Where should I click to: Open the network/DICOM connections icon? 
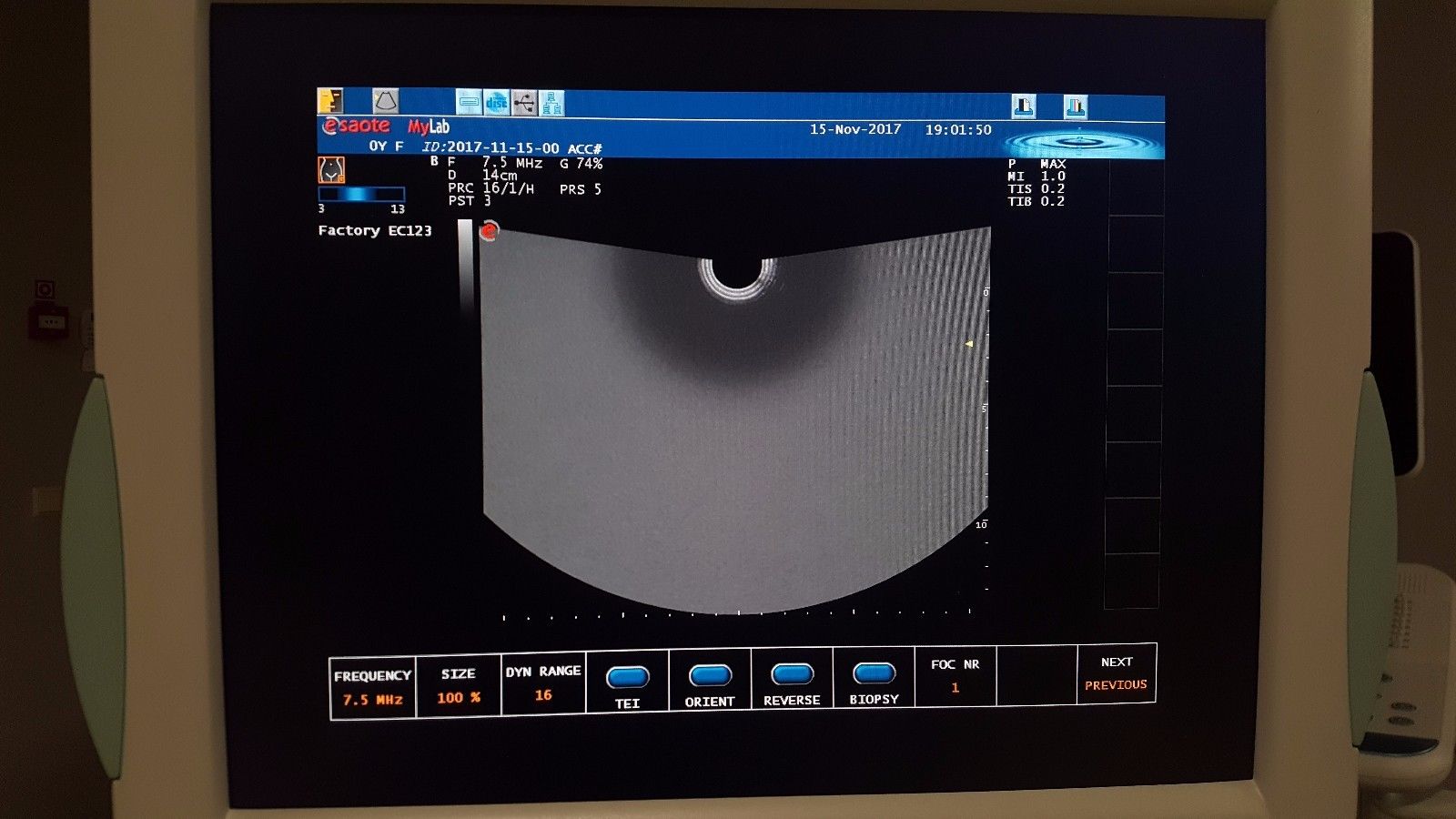[x=551, y=100]
